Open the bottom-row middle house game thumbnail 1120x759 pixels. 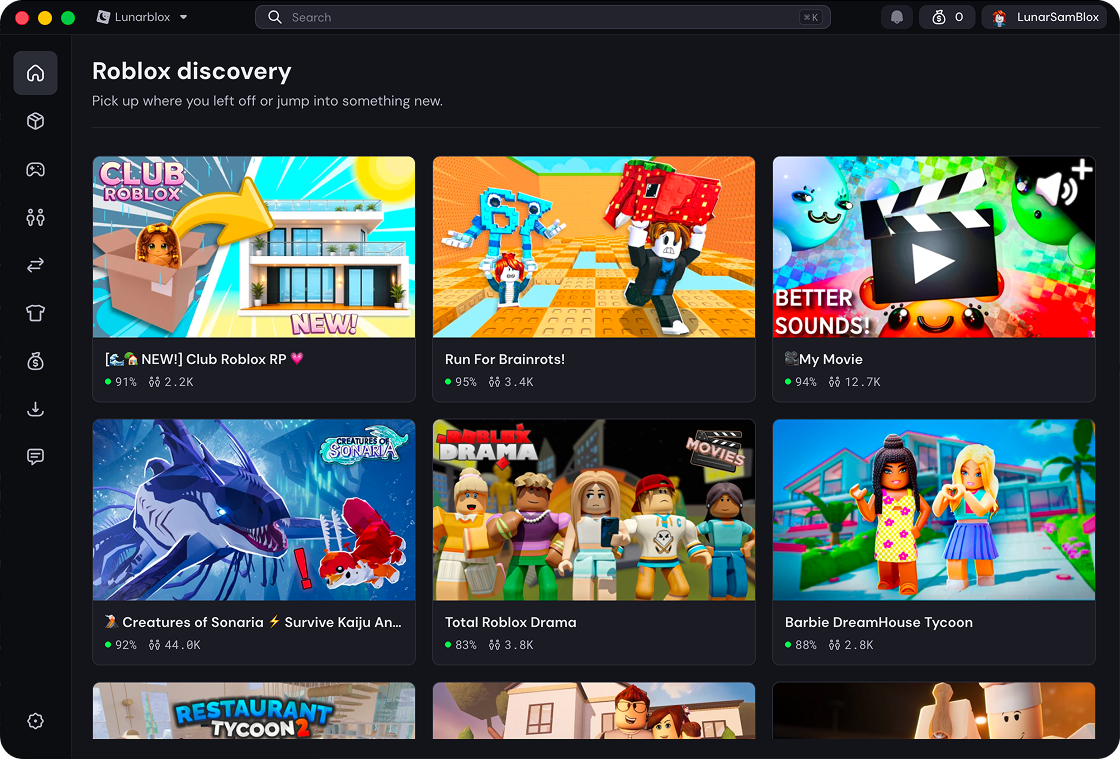[594, 711]
